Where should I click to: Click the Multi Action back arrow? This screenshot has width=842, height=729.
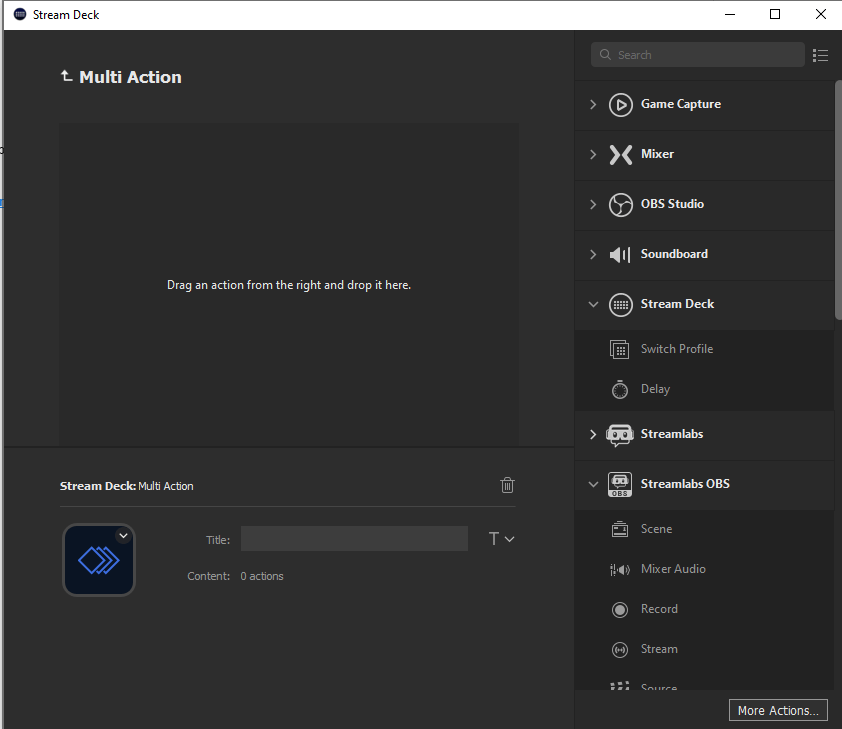pyautogui.click(x=66, y=77)
